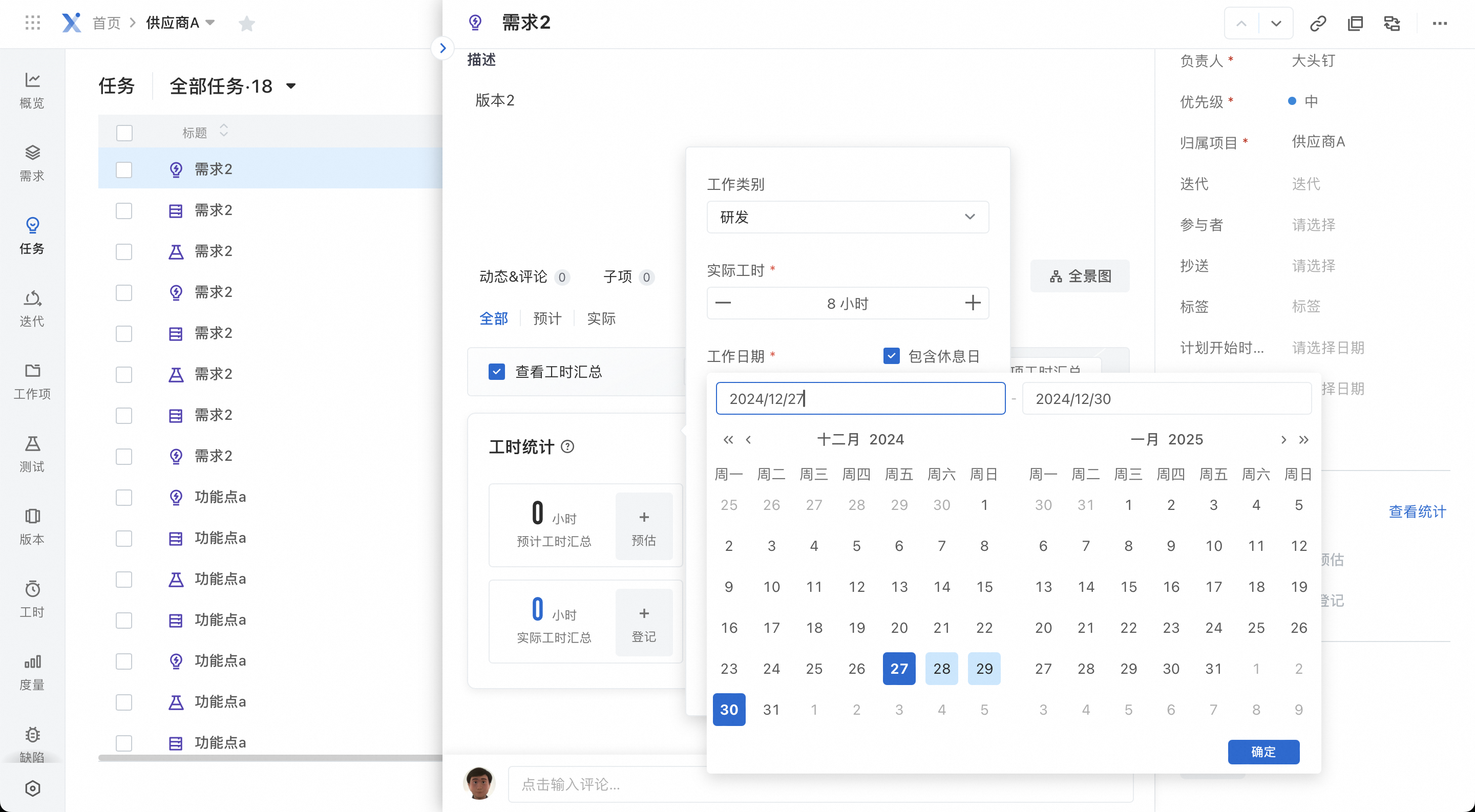Click the user avatar beside the comment box
Viewport: 1475px width, 812px height.
479,783
